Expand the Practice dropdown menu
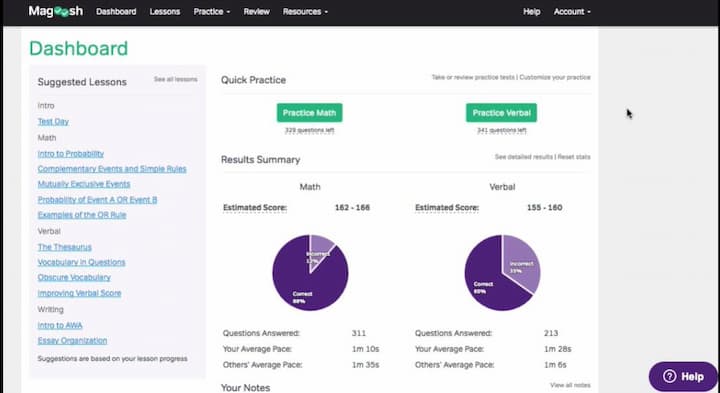Image resolution: width=720 pixels, height=393 pixels. point(212,11)
